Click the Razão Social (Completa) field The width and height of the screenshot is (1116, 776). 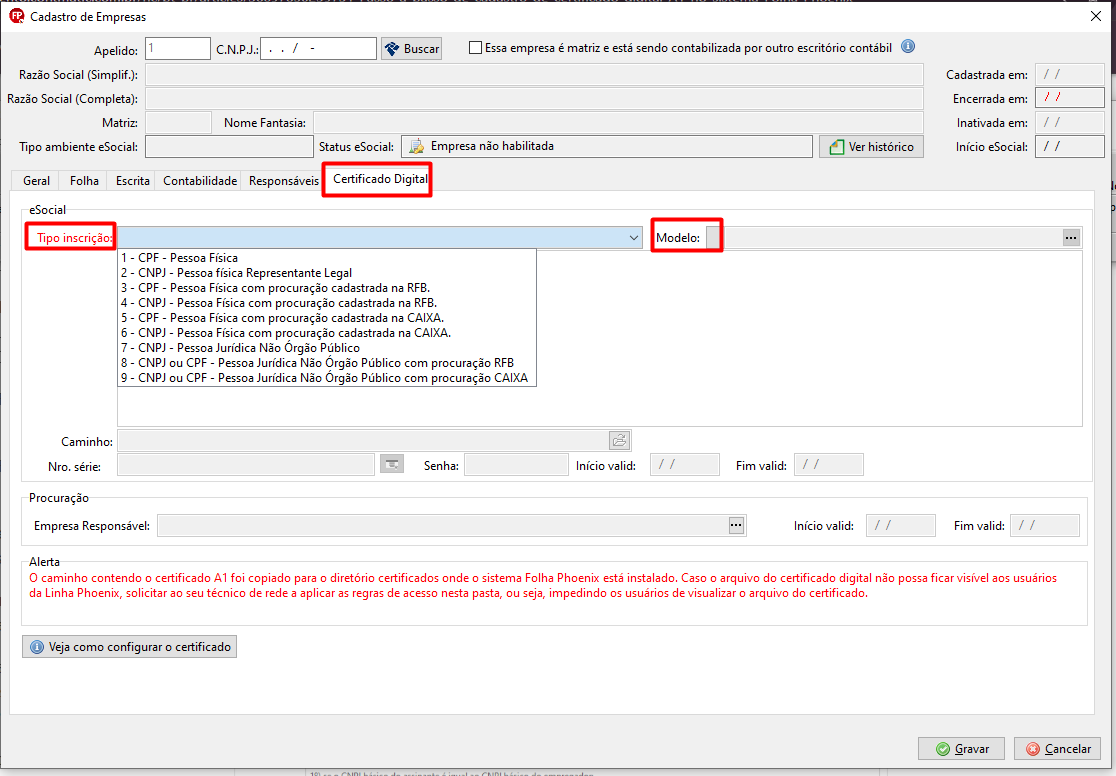click(535, 99)
